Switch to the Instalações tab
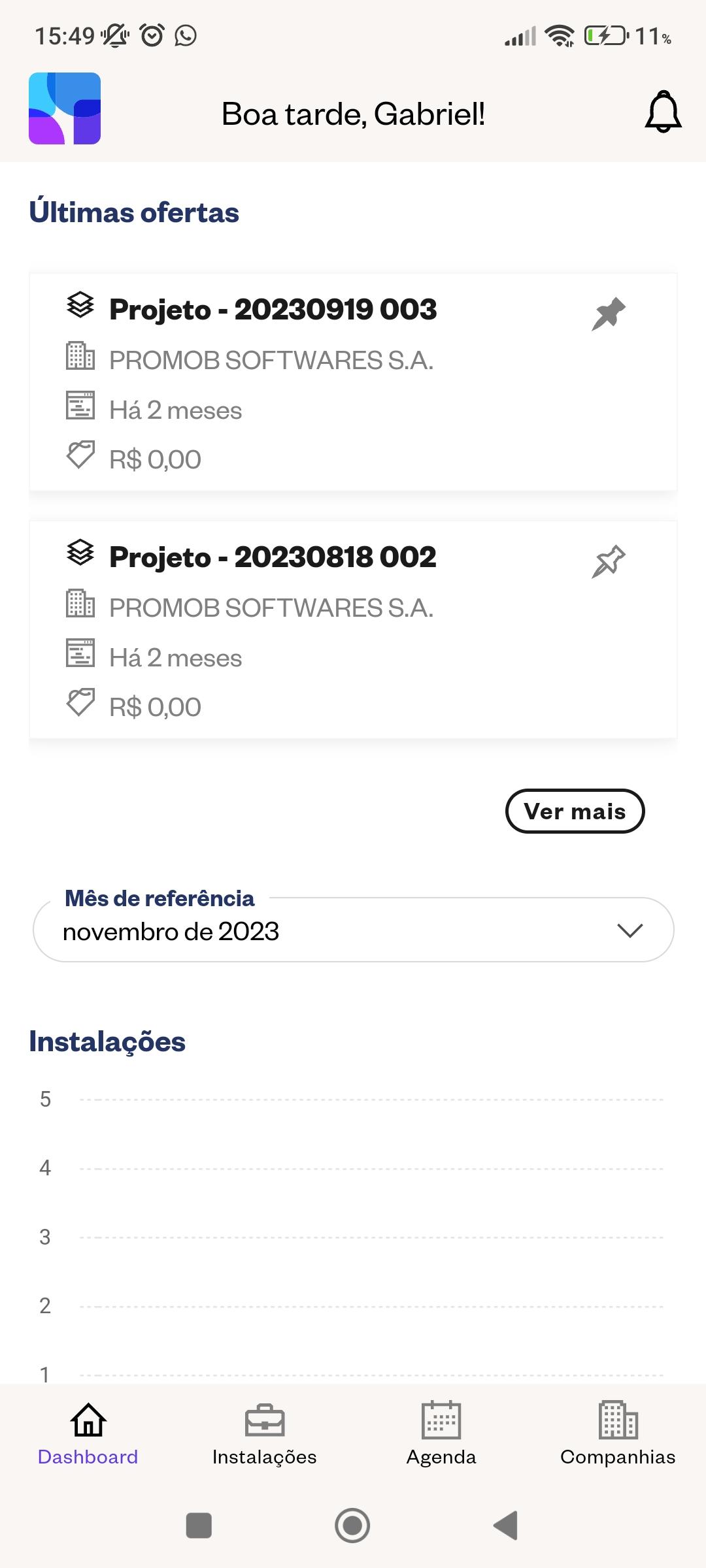 pyautogui.click(x=265, y=1433)
